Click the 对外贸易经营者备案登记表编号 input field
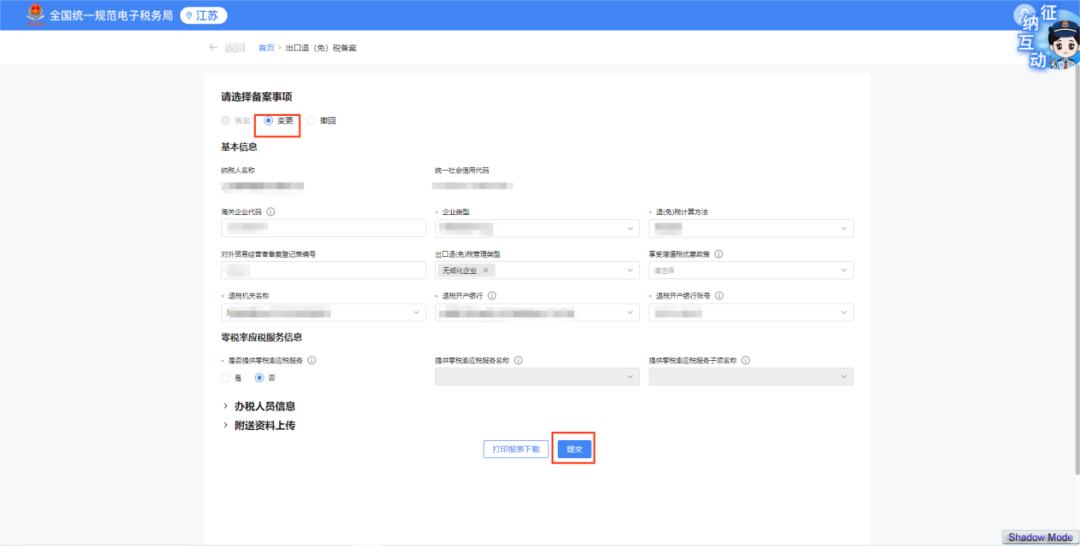Image resolution: width=1080 pixels, height=546 pixels. click(x=323, y=271)
